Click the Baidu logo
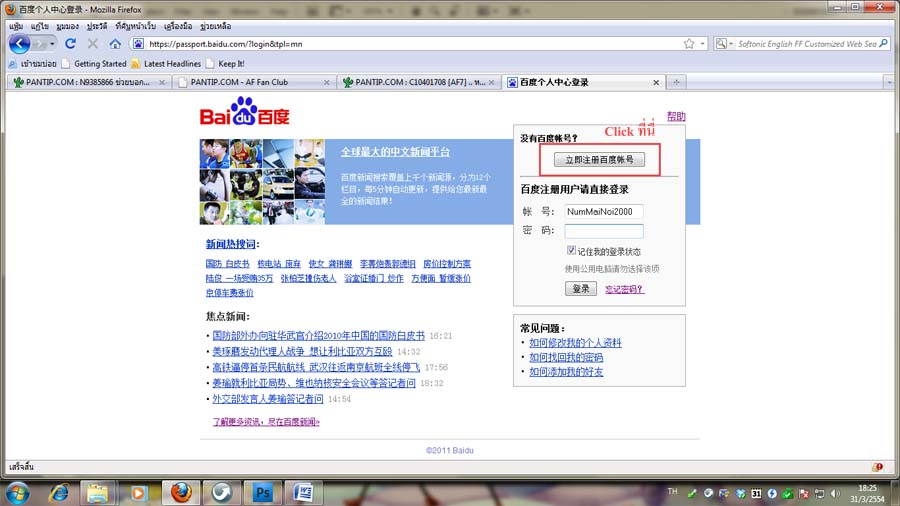The image size is (900, 506). pos(245,112)
